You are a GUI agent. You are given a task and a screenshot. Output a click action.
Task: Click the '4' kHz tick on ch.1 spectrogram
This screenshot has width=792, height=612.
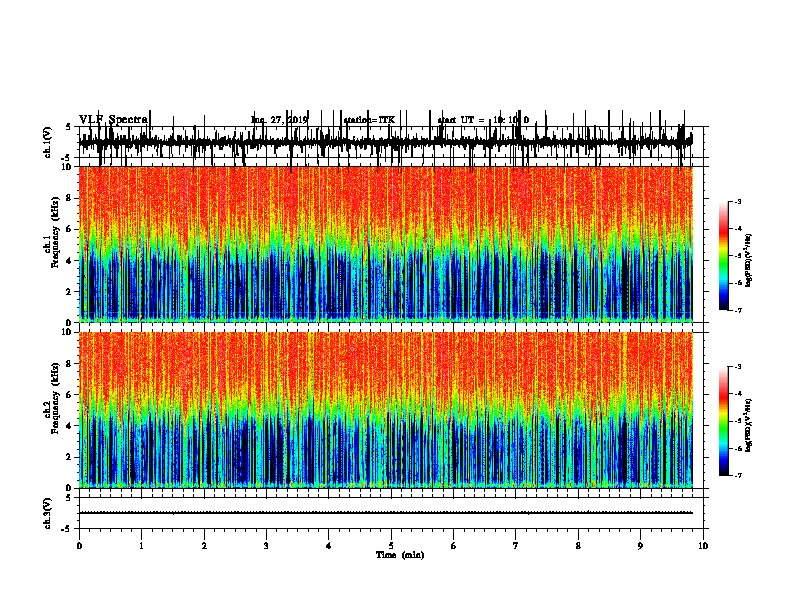coord(69,261)
